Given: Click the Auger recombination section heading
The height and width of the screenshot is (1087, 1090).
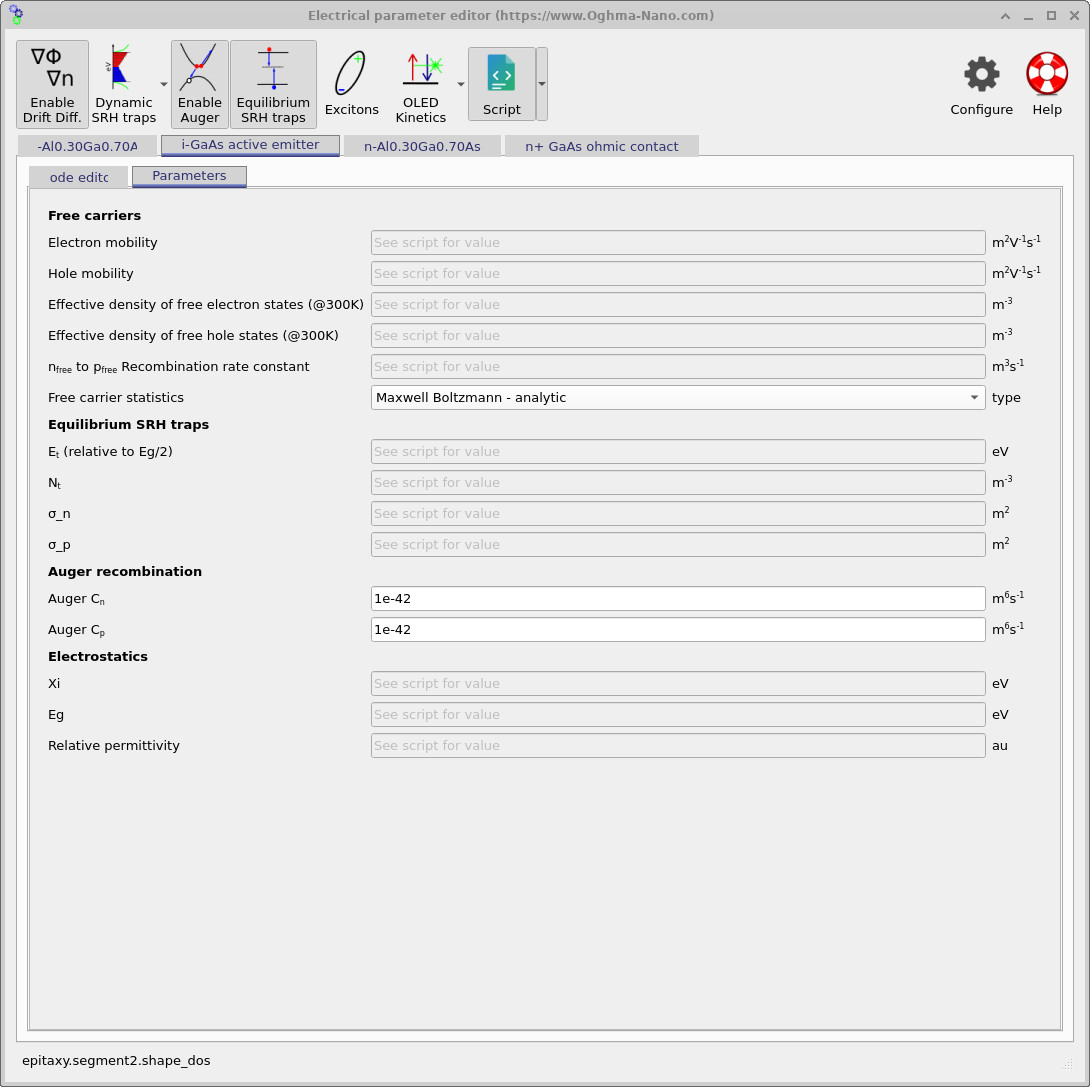Looking at the screenshot, I should pos(125,571).
